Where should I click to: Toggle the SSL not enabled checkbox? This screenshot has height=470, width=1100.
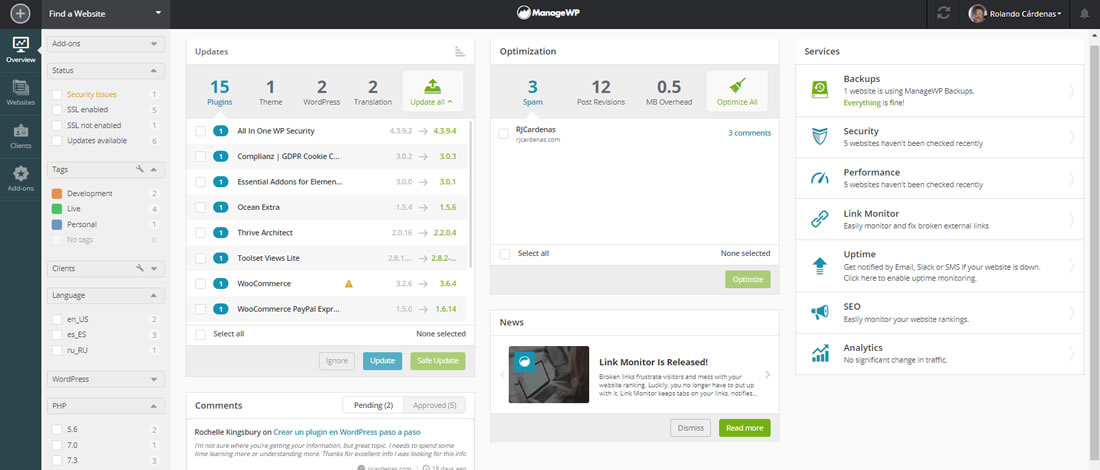[x=57, y=125]
